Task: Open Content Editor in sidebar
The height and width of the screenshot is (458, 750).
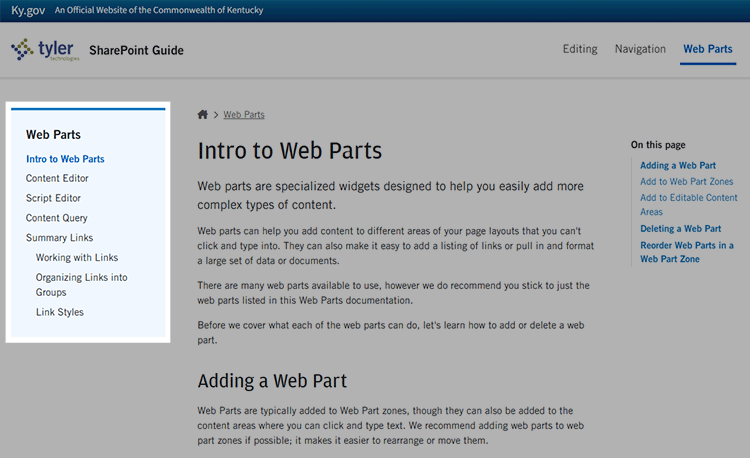Action: (x=57, y=178)
